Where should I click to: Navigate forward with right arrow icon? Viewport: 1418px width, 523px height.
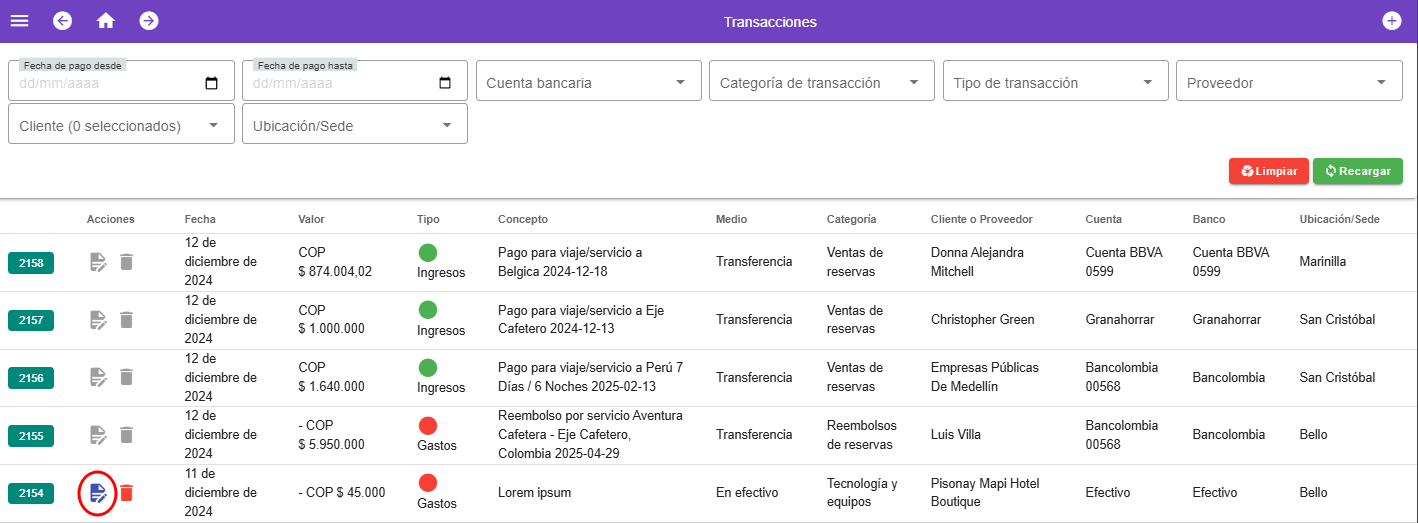[x=149, y=21]
